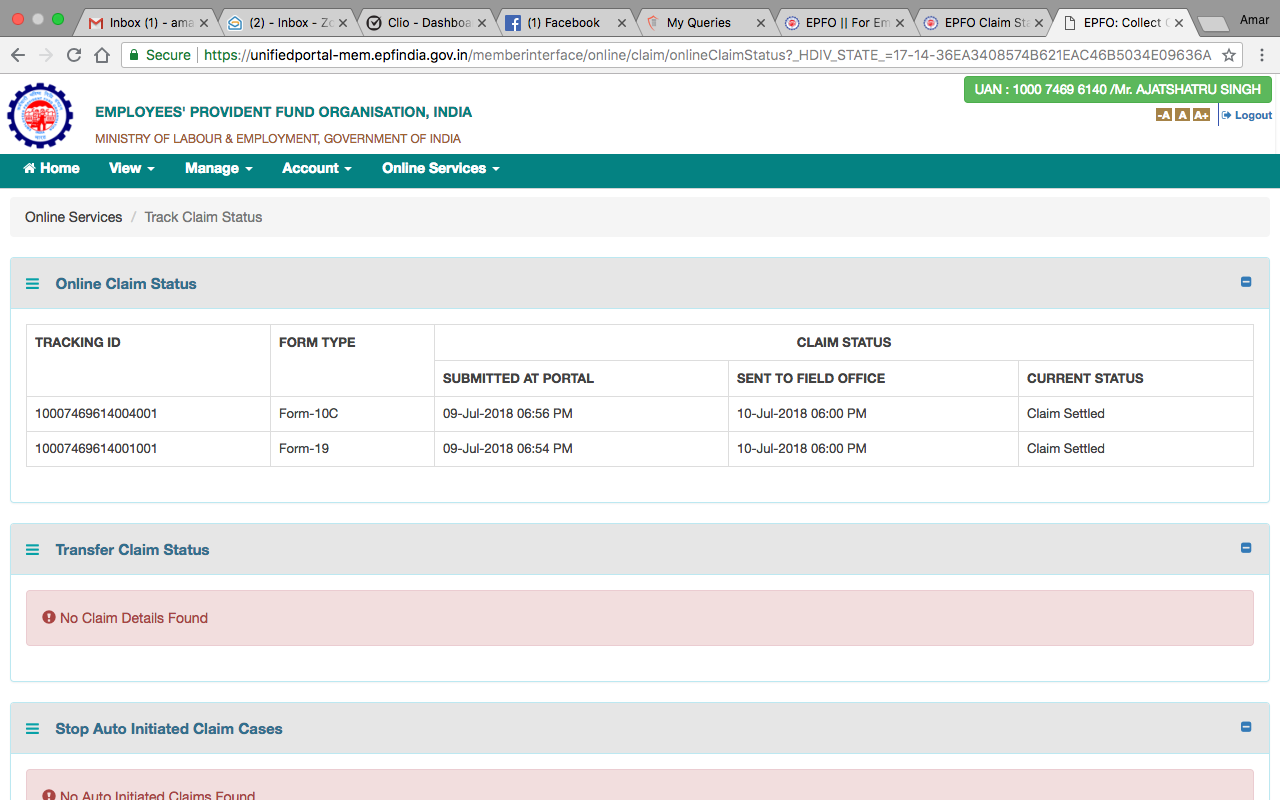Click the decrease font size -A icon
The image size is (1280, 800).
point(1163,116)
